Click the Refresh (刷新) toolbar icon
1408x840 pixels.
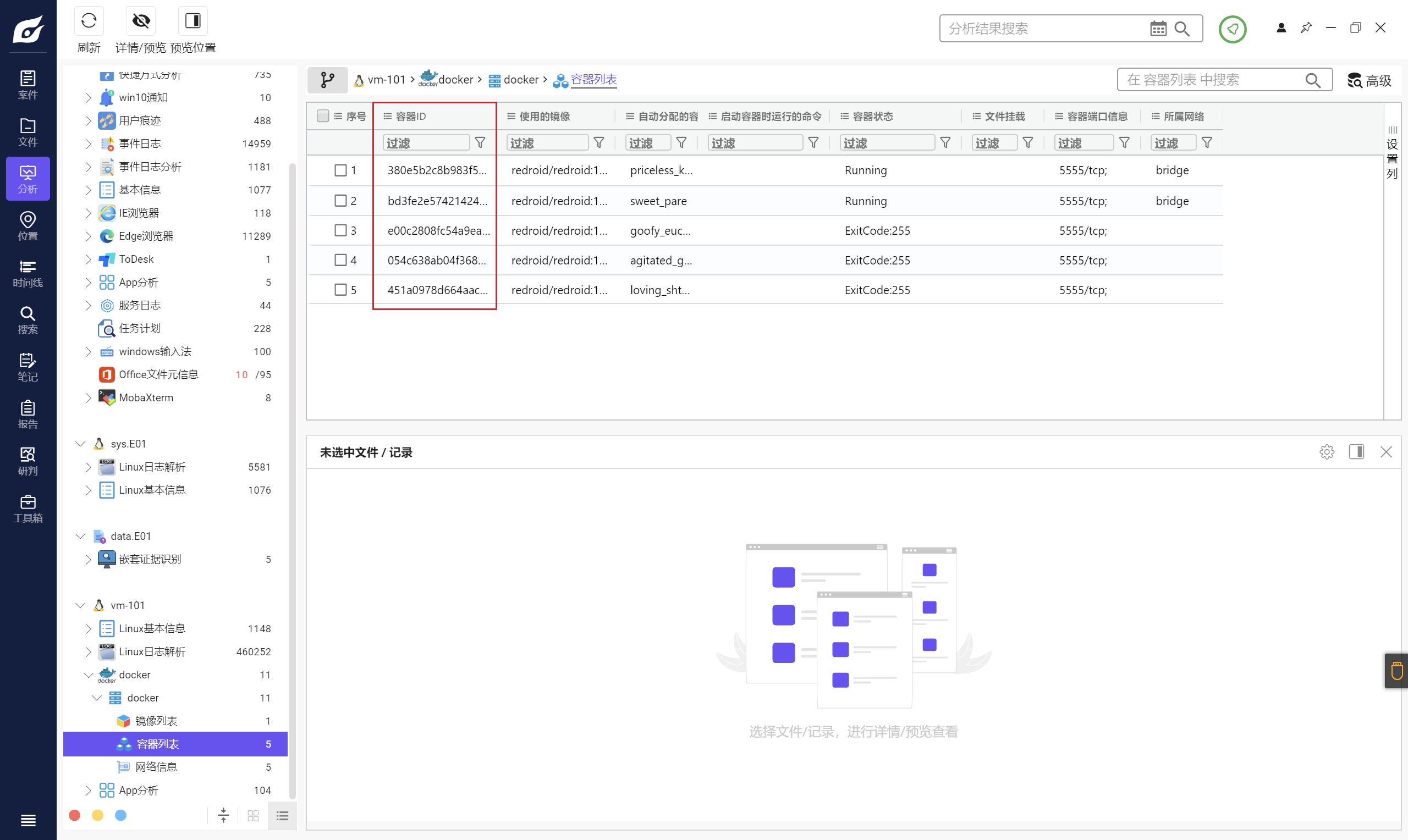coord(89,21)
